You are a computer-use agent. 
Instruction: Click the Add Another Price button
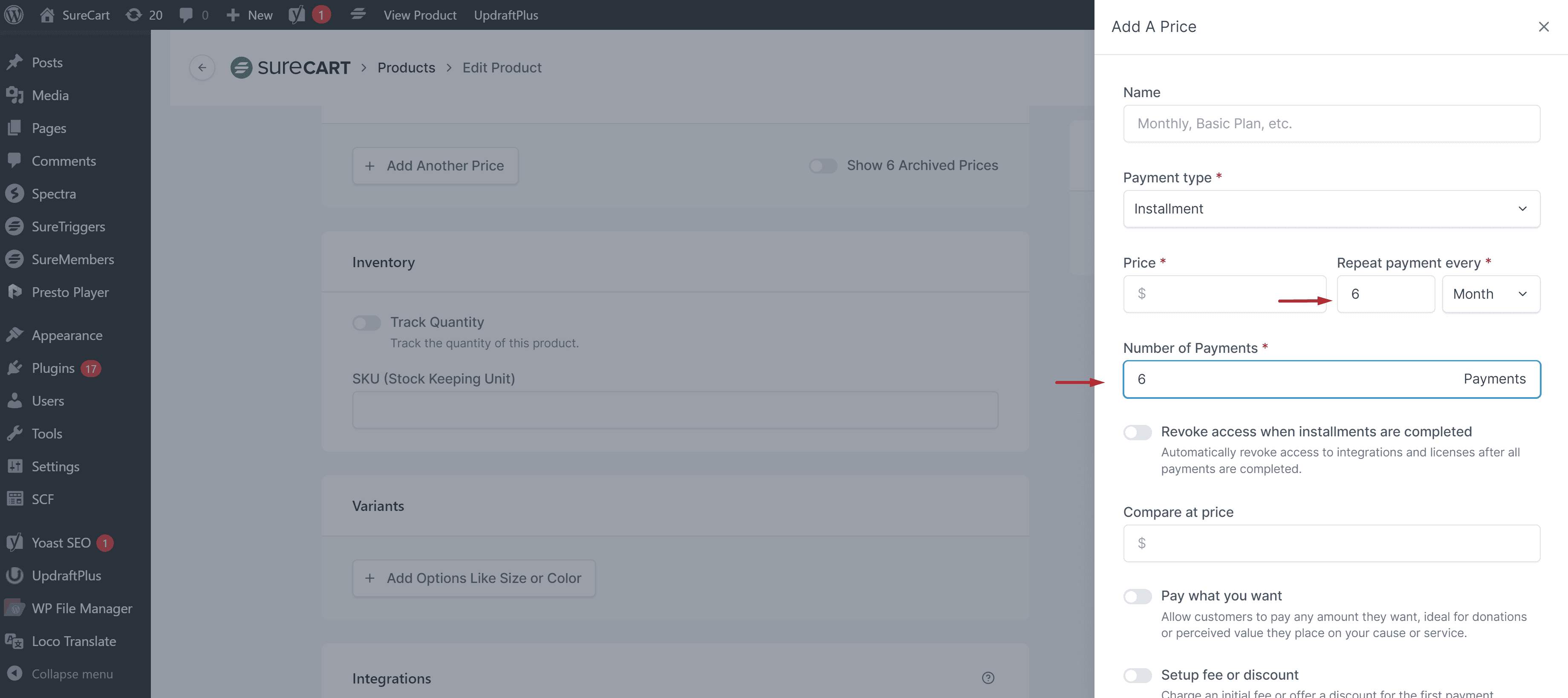coord(435,165)
